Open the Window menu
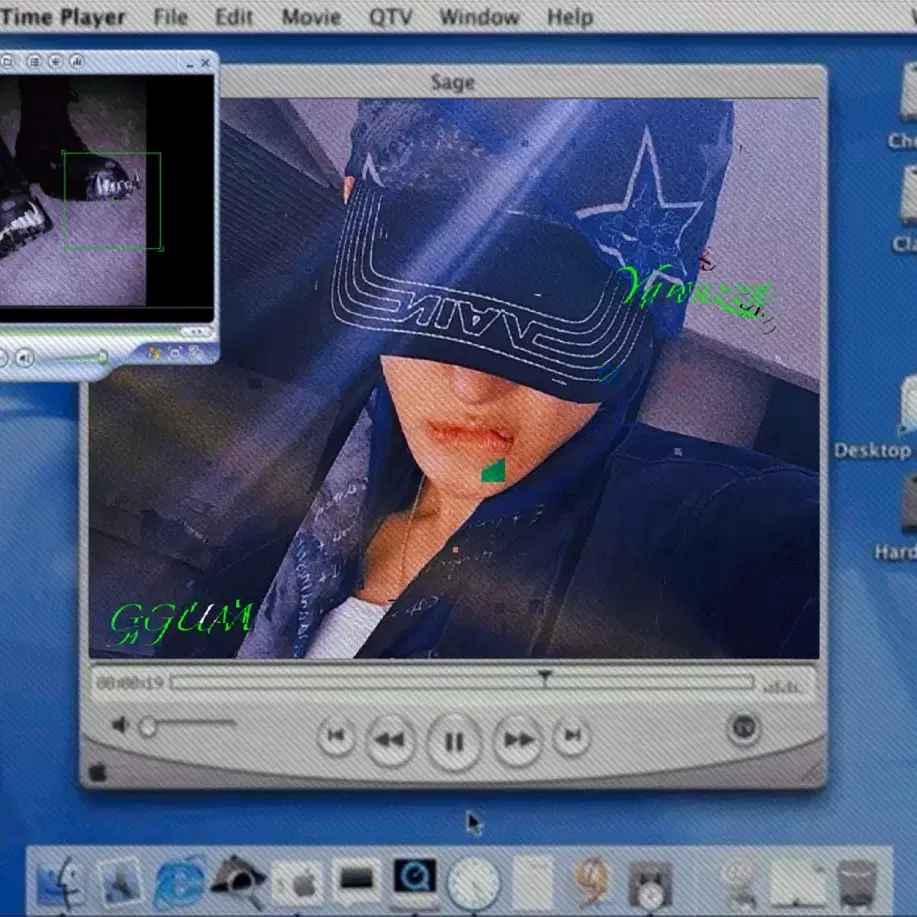 click(479, 17)
